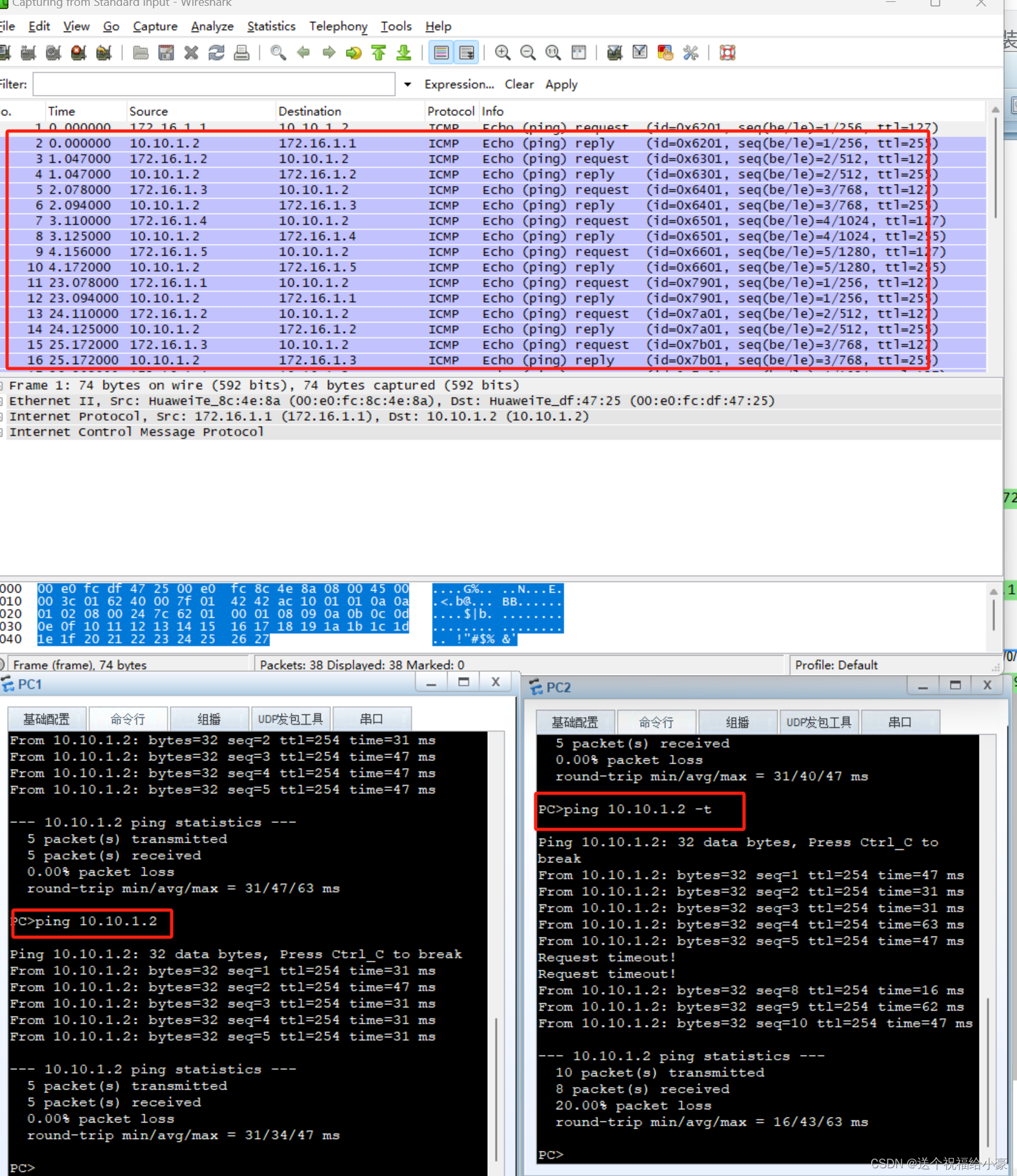This screenshot has height=1176, width=1017.
Task: Open help lifebuoy icon
Action: click(x=727, y=53)
